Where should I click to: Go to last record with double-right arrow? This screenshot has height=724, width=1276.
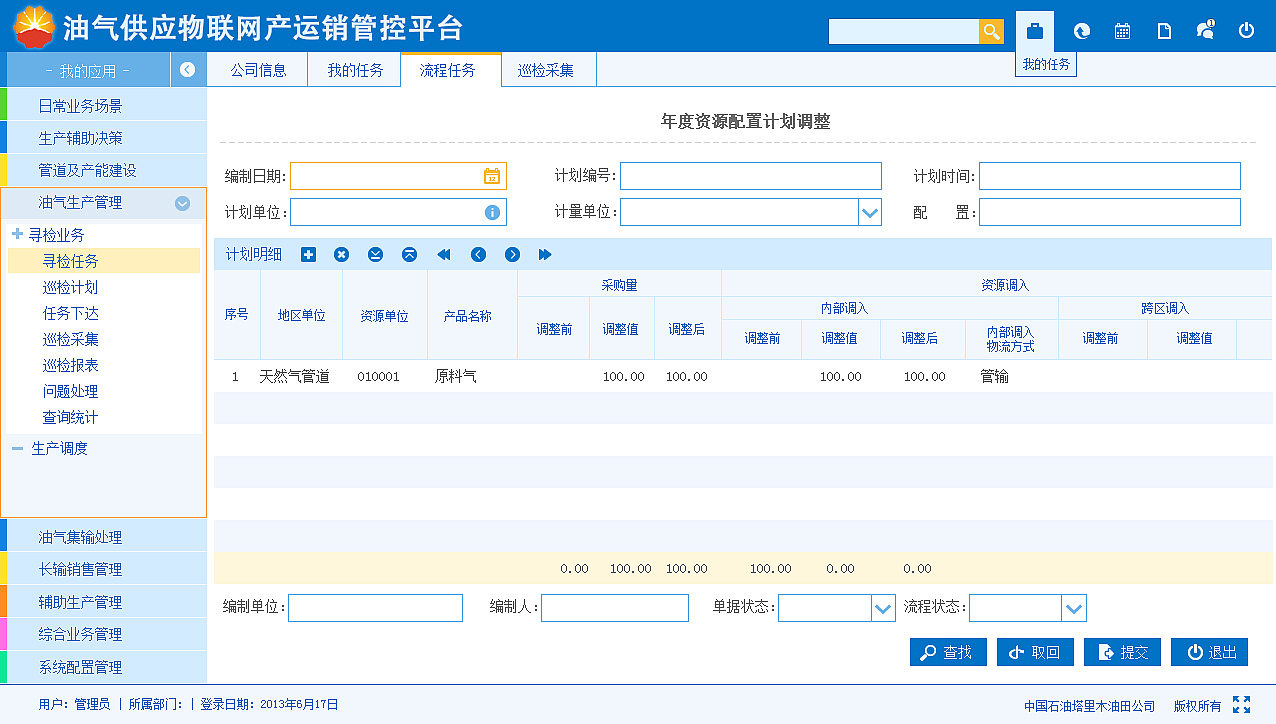coord(545,255)
